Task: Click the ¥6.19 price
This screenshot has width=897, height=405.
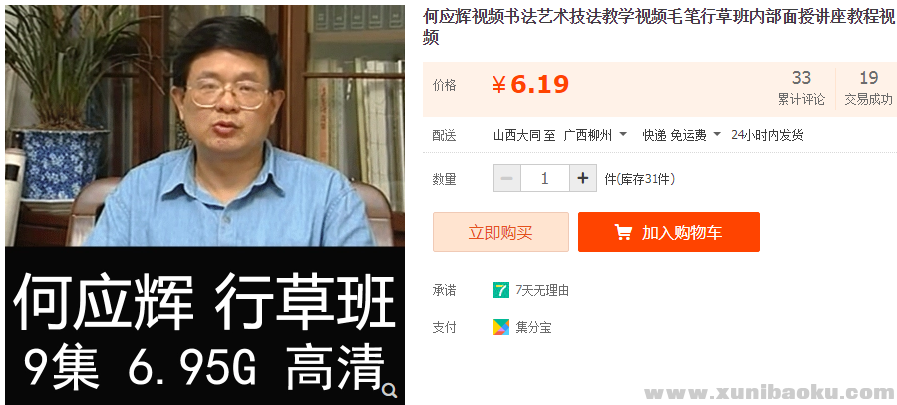Action: coord(530,85)
